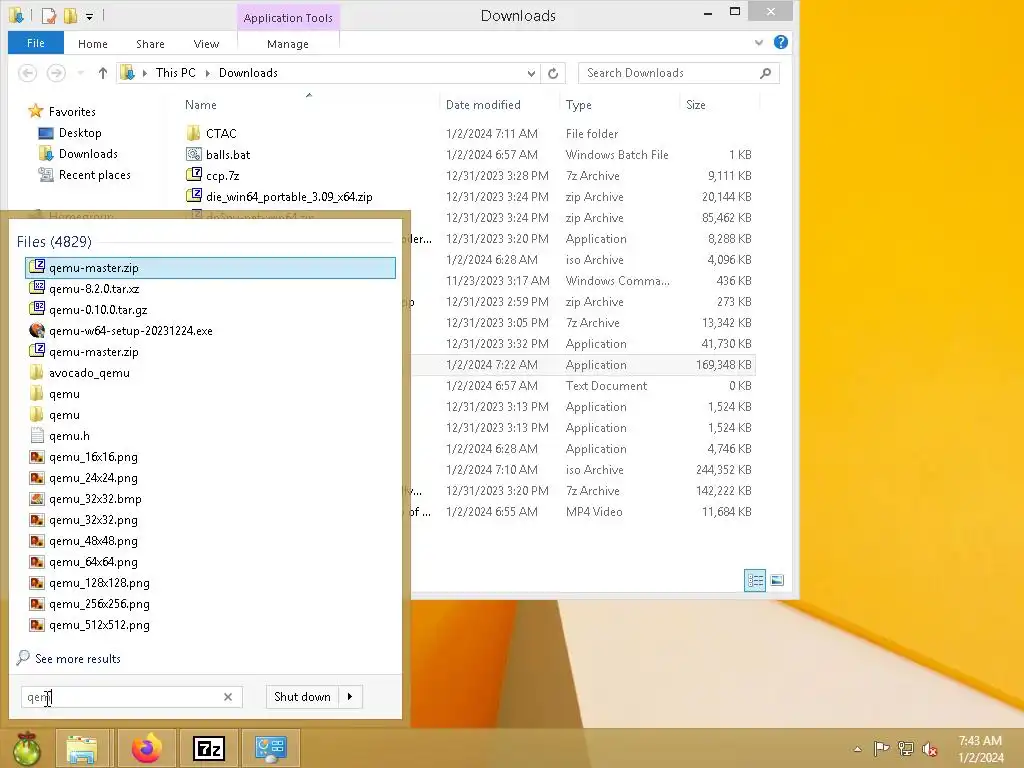Screen dimensions: 1024x768
Task: Expand the Shut down options arrow
Action: click(350, 697)
